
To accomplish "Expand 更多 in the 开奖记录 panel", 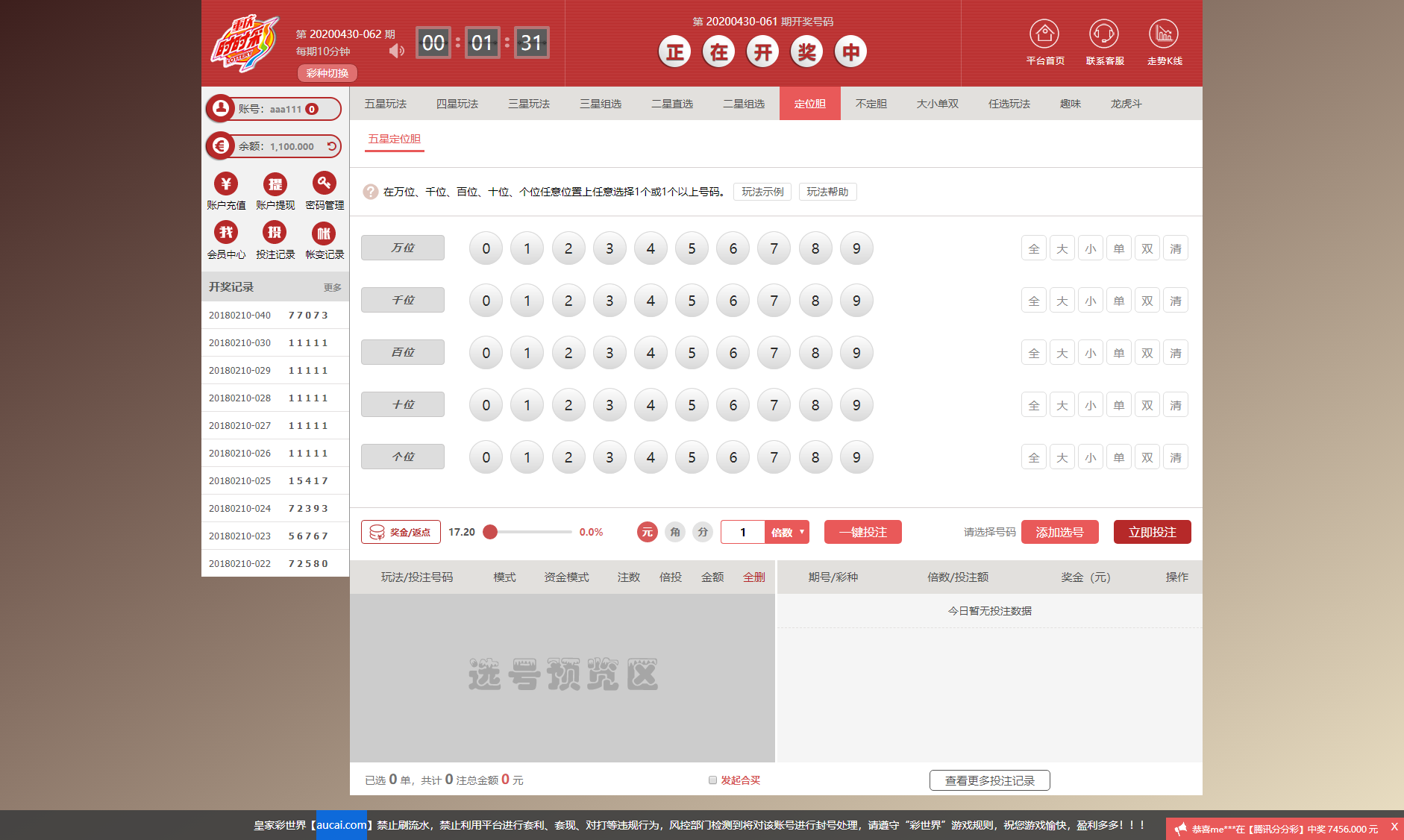I will [x=332, y=287].
